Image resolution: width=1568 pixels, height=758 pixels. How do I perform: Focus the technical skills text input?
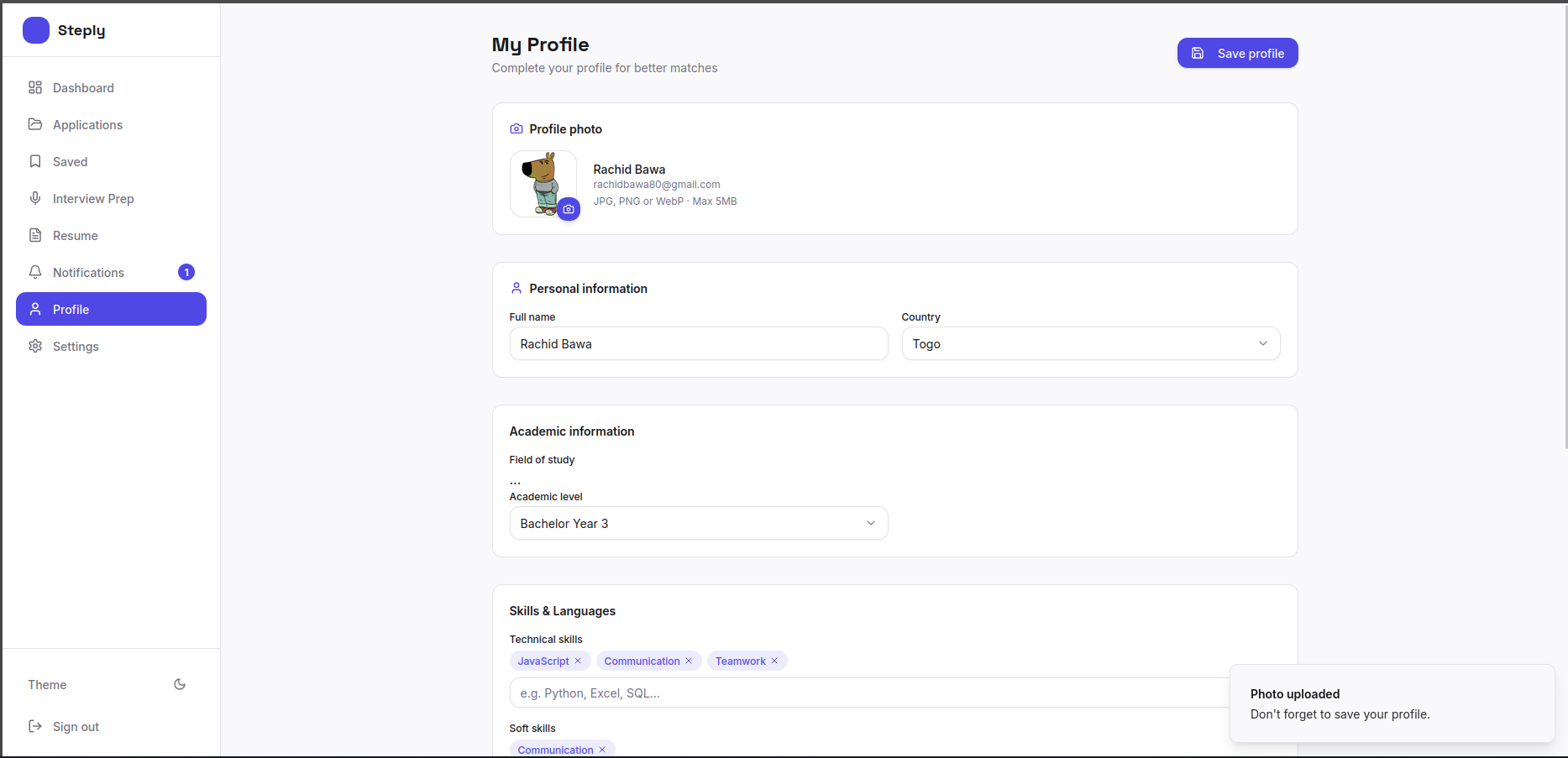click(x=865, y=693)
